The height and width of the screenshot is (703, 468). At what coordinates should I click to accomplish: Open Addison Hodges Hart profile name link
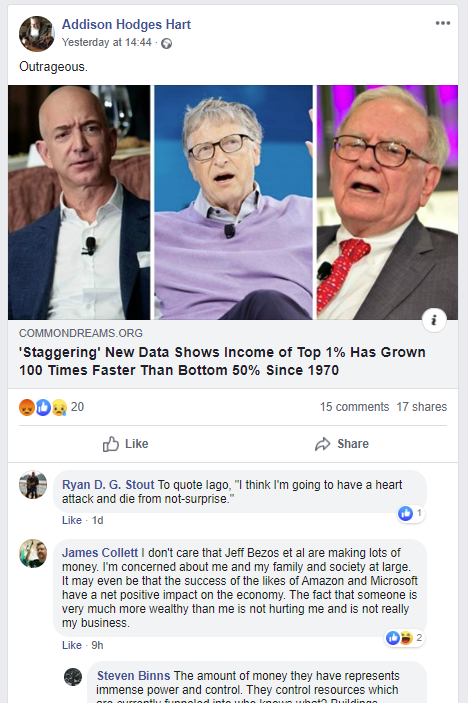pos(126,25)
